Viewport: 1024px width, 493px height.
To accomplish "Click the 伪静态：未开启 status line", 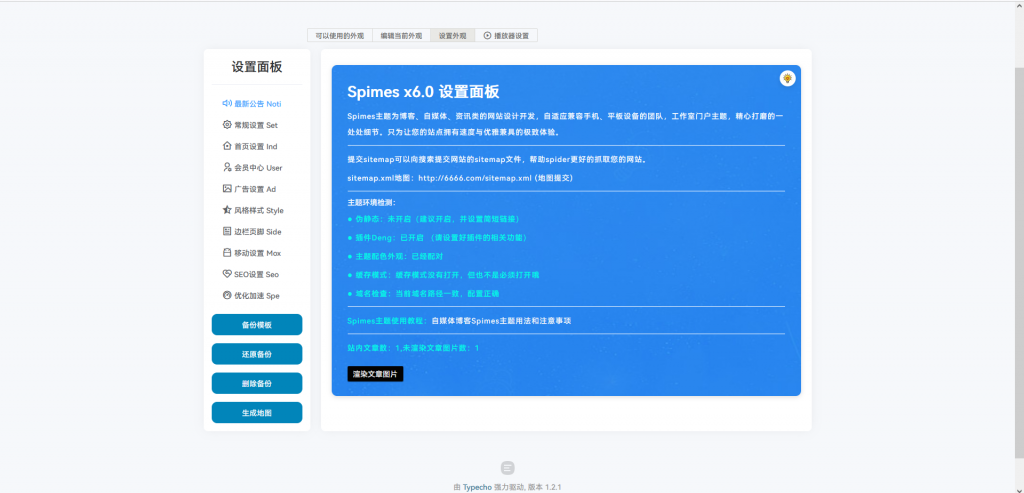I will 434,218.
